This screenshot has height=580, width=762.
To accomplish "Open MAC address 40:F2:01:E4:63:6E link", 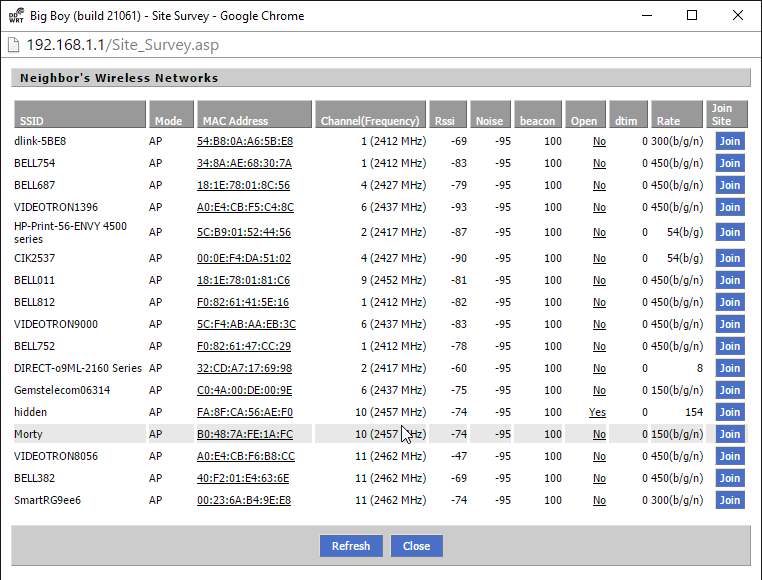I will 243,478.
